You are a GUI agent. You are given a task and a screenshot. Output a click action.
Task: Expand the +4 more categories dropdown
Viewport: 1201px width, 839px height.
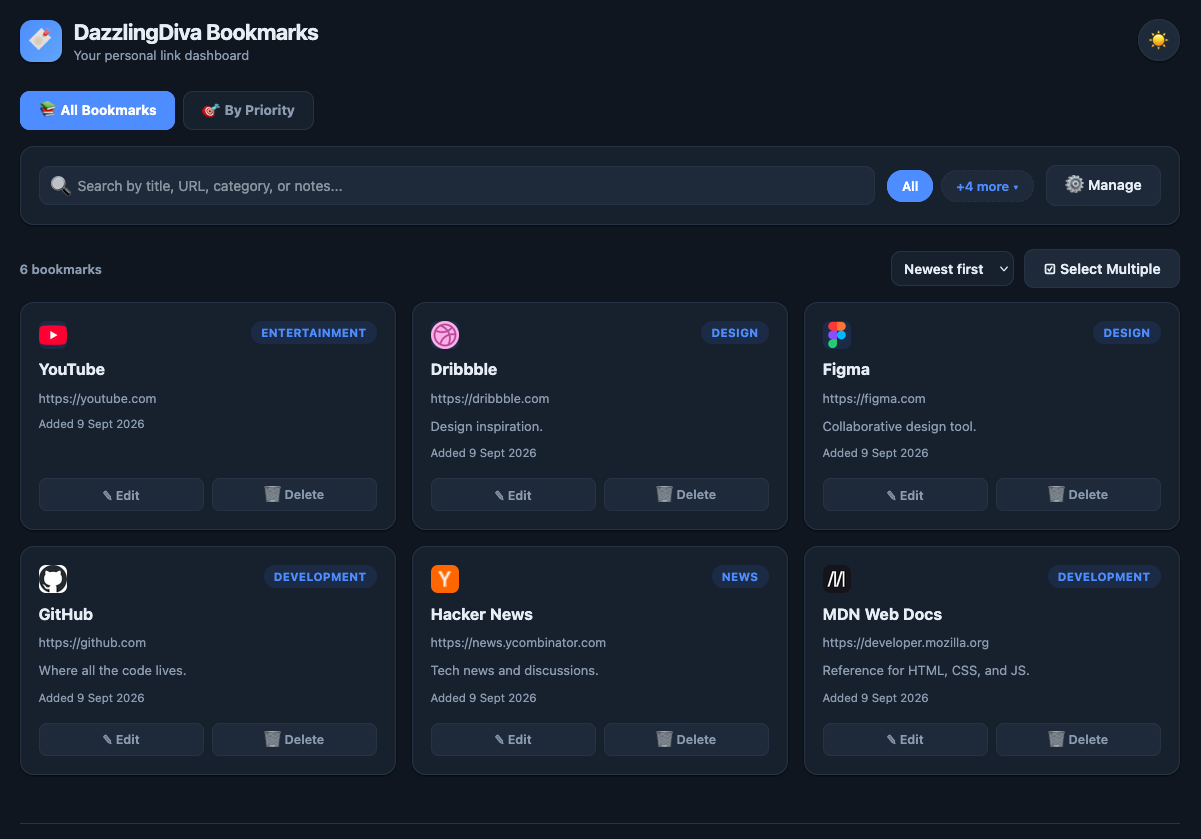987,186
